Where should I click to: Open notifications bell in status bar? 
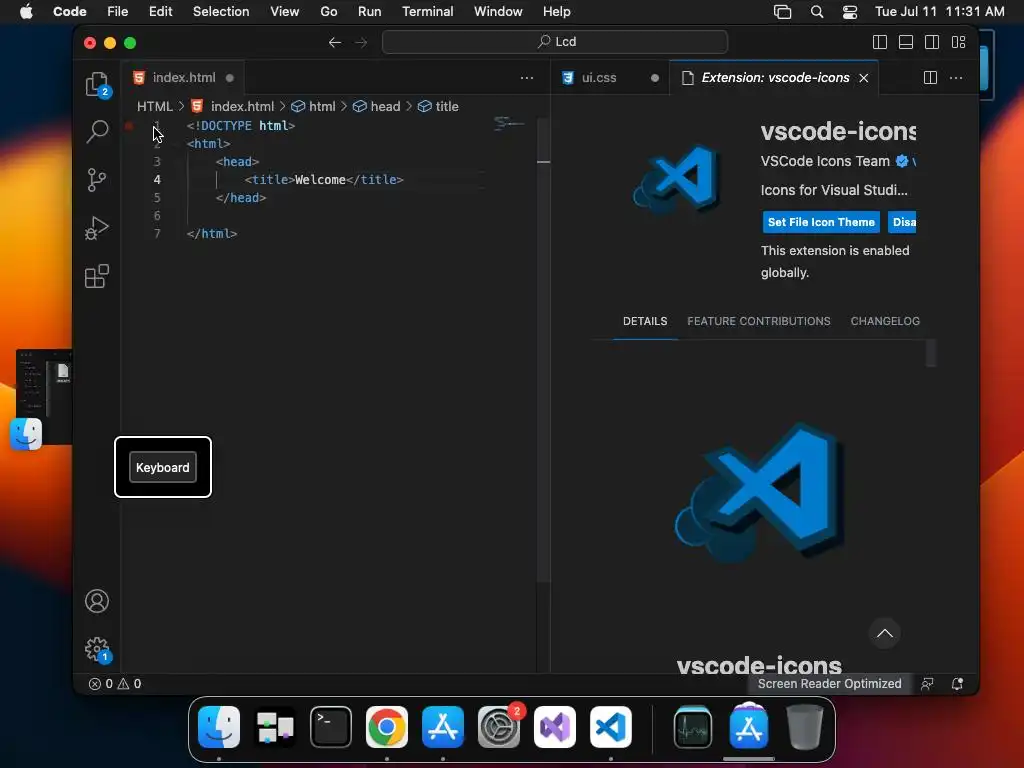(x=957, y=684)
